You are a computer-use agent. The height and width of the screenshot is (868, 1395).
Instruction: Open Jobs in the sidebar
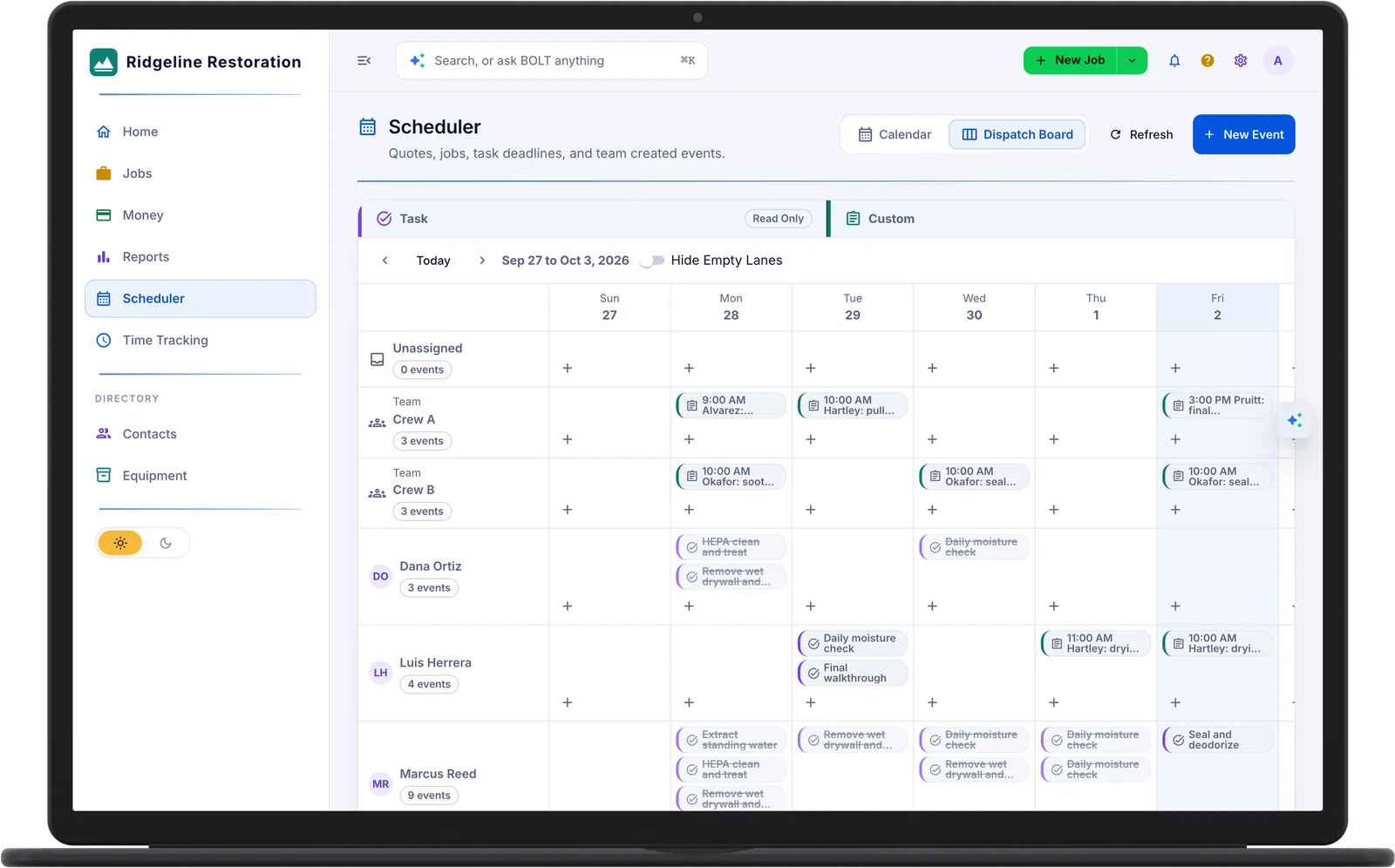pyautogui.click(x=201, y=173)
